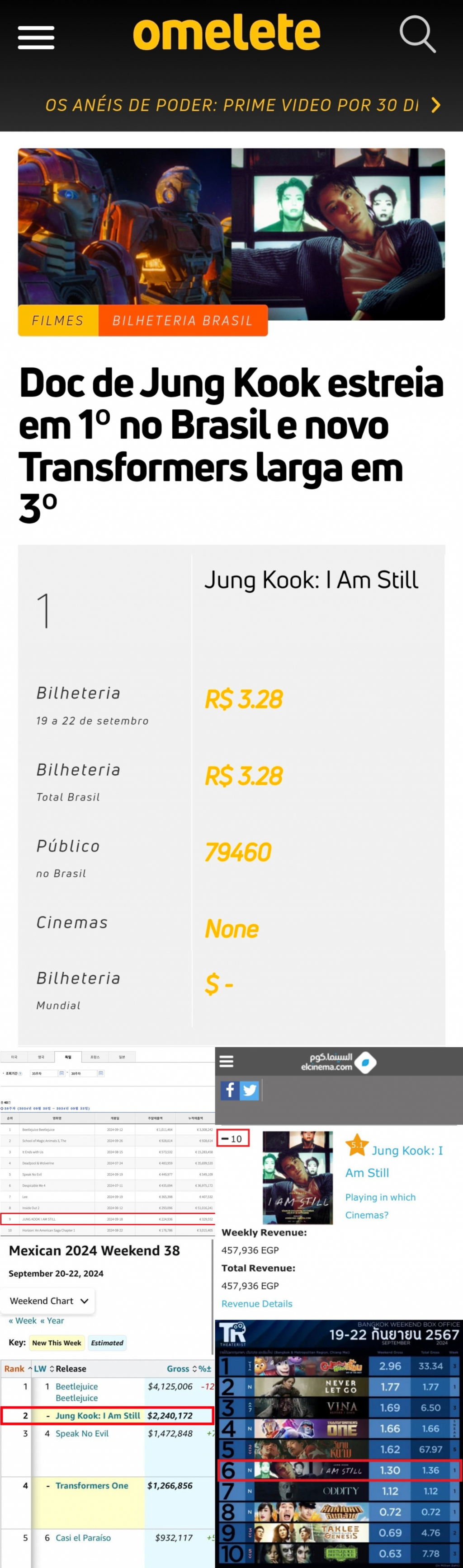The image size is (463, 1568).
Task: Switch to the 독일 country tab
Action: coord(68,1057)
